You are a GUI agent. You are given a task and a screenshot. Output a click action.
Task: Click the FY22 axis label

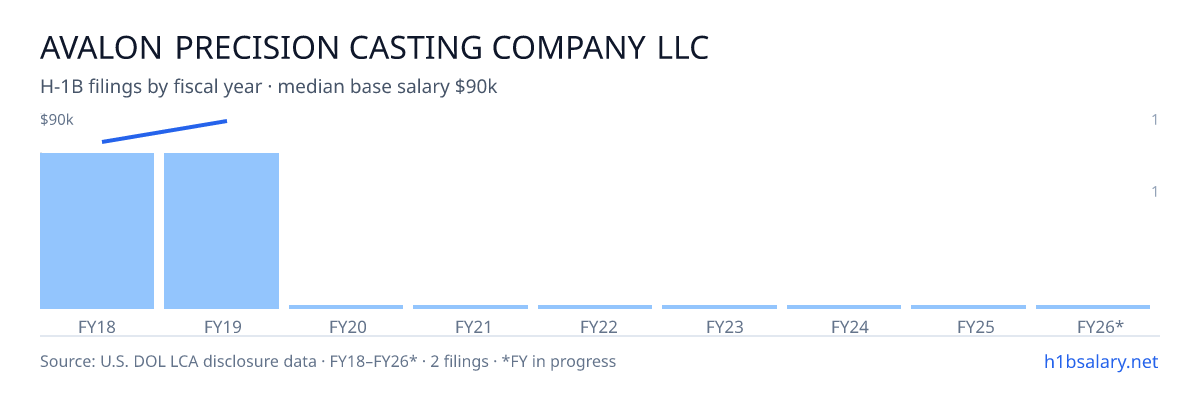[595, 326]
